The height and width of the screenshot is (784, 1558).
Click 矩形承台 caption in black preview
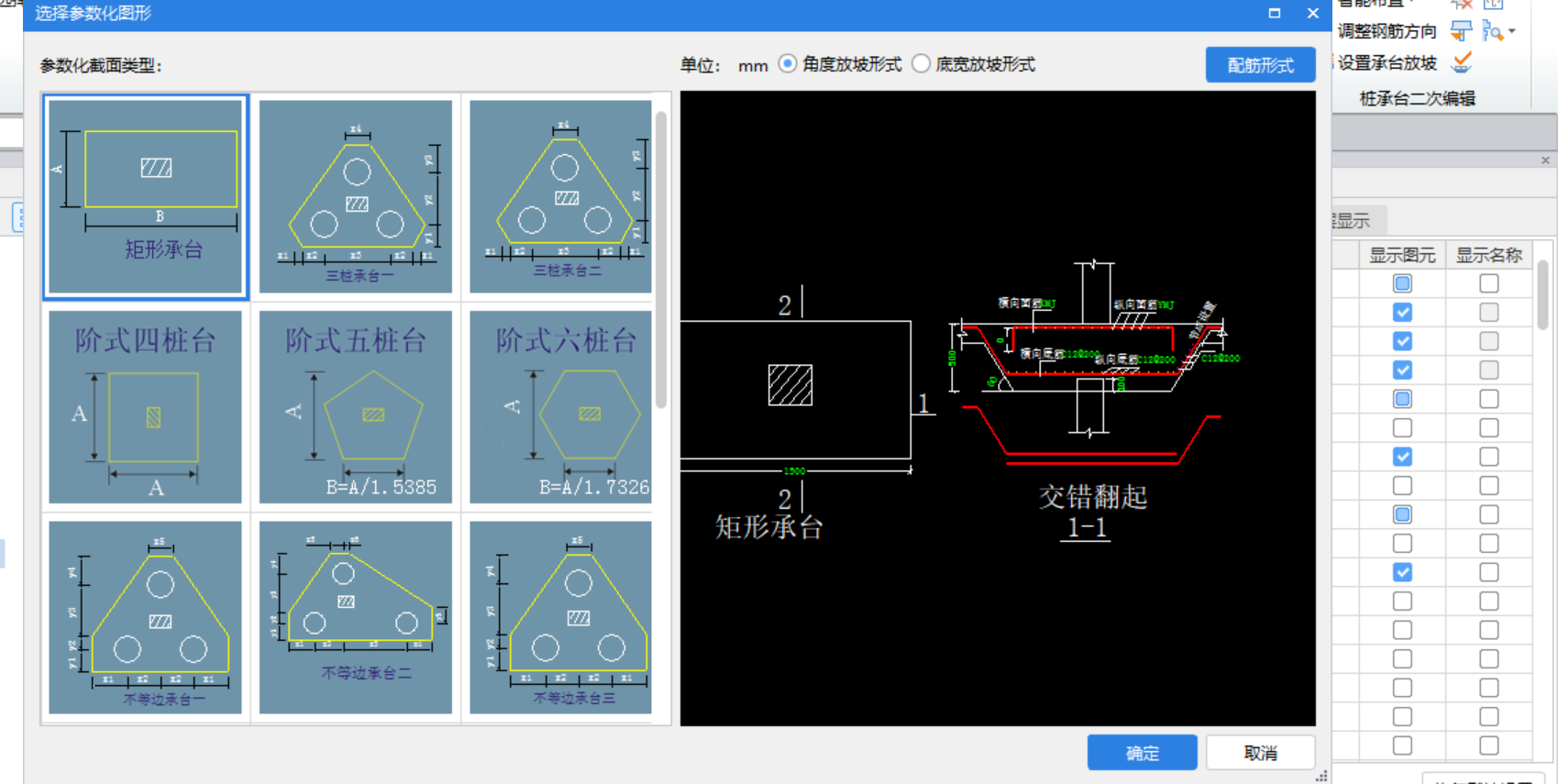768,527
